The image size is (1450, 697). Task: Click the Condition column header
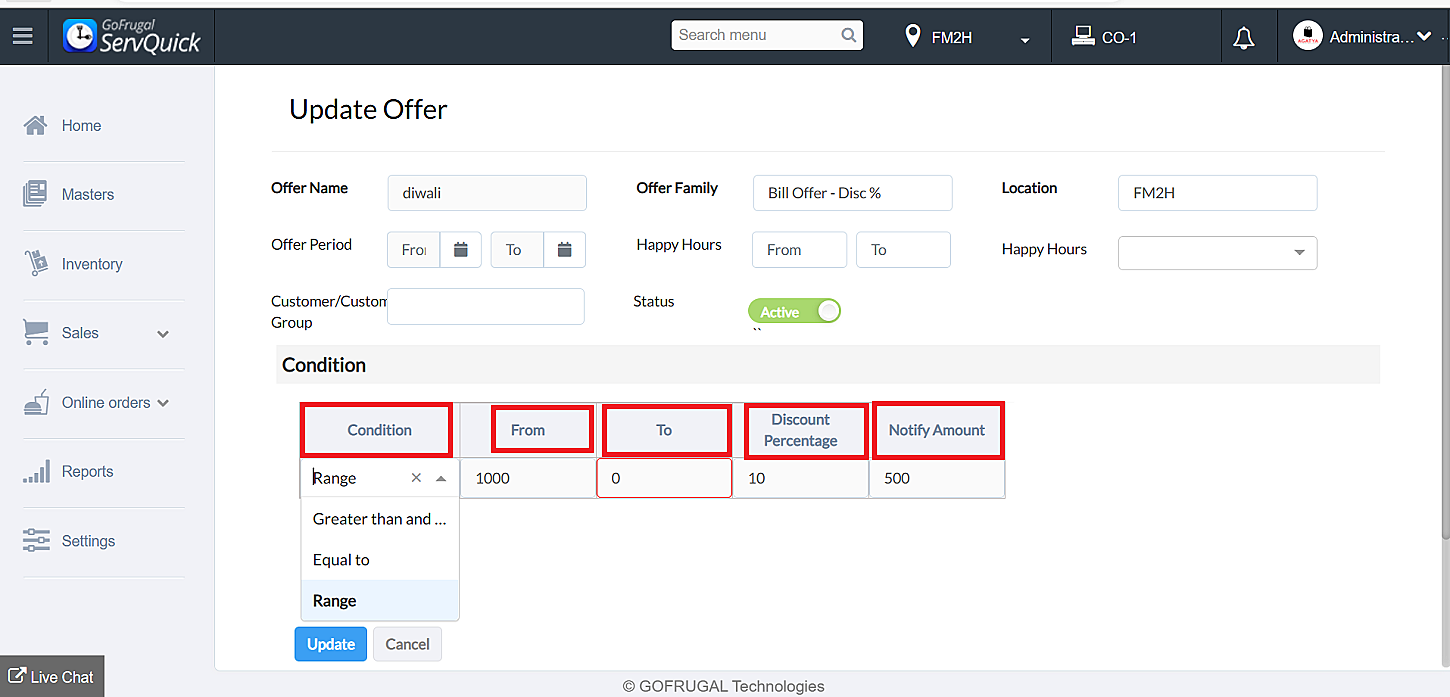tap(379, 430)
